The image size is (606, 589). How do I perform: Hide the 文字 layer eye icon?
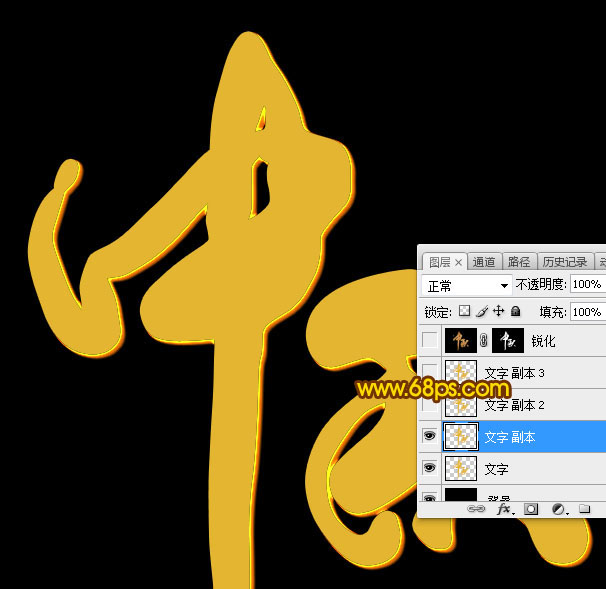point(429,468)
